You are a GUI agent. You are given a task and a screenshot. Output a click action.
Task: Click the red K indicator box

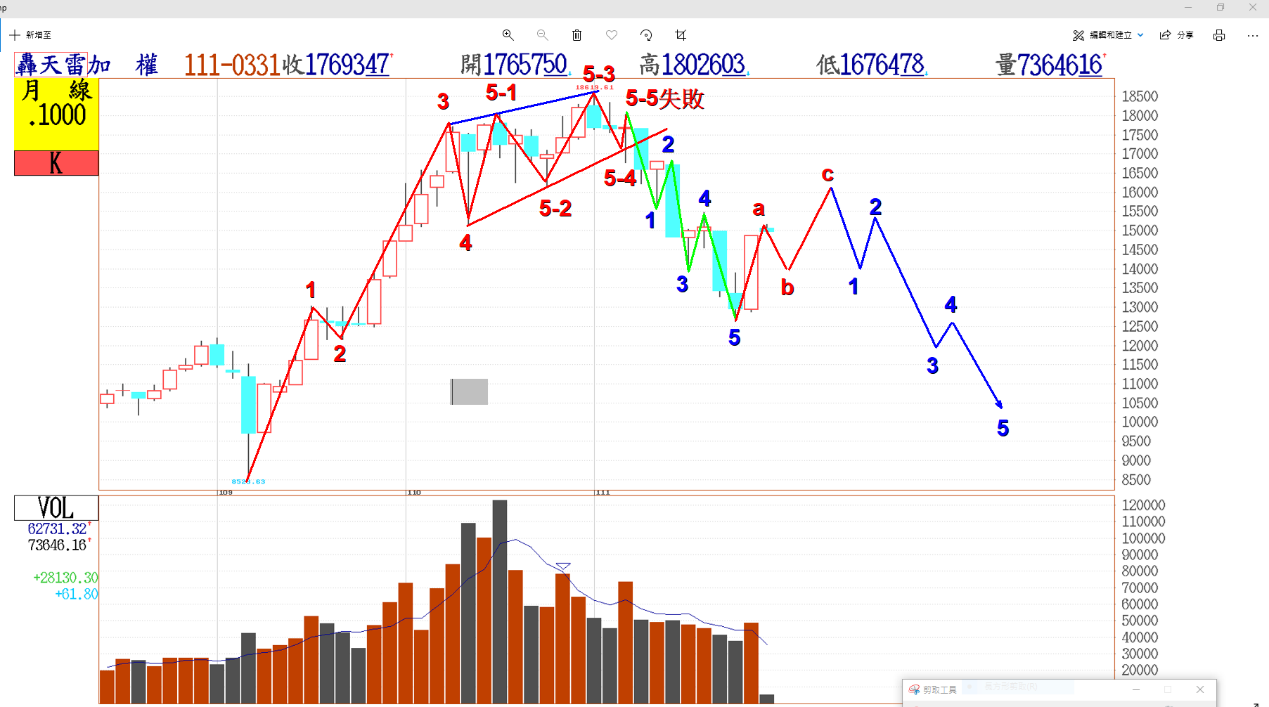click(x=56, y=163)
